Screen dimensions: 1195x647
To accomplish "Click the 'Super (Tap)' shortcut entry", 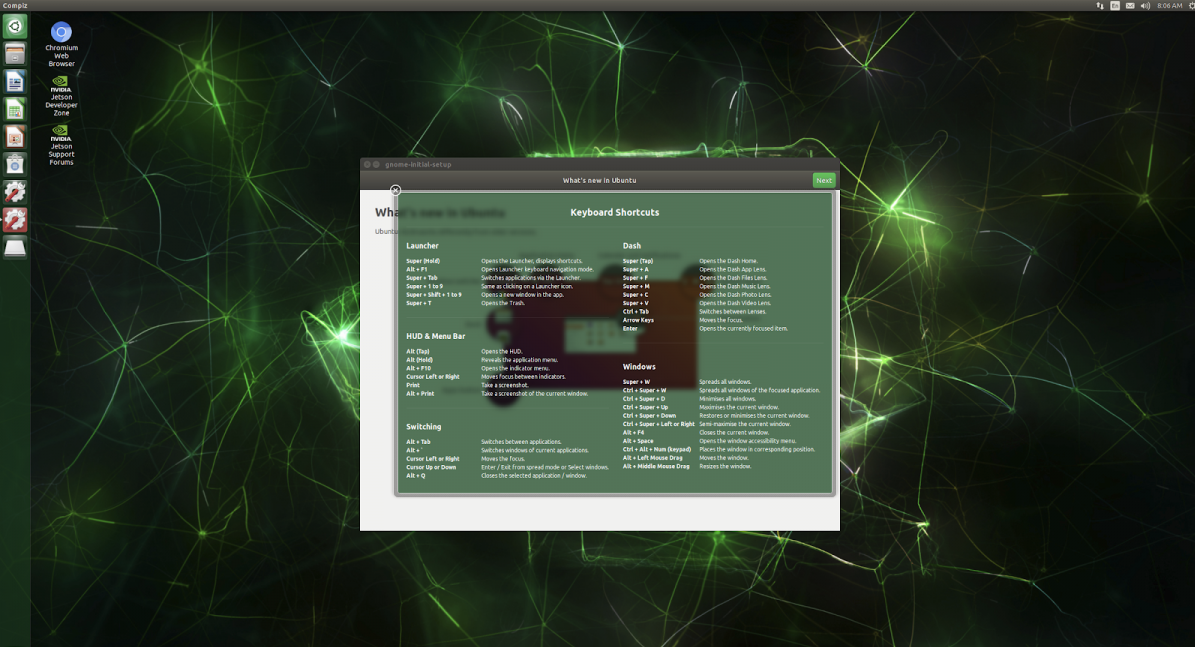I will tap(638, 261).
